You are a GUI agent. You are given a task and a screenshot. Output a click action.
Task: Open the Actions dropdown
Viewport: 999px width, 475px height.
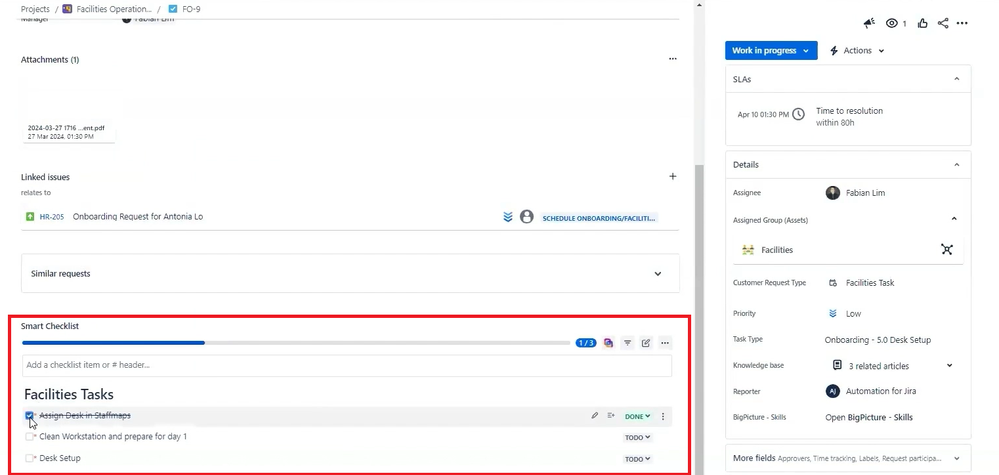[858, 50]
